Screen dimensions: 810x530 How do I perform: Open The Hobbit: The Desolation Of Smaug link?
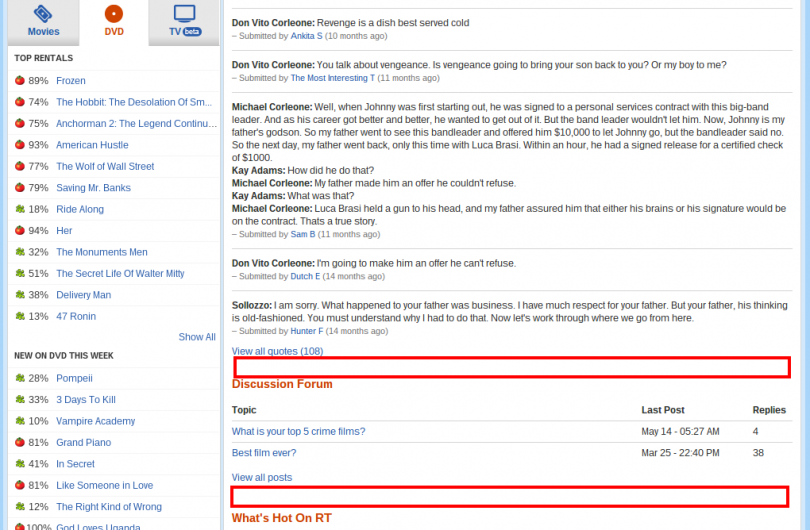pyautogui.click(x=134, y=102)
